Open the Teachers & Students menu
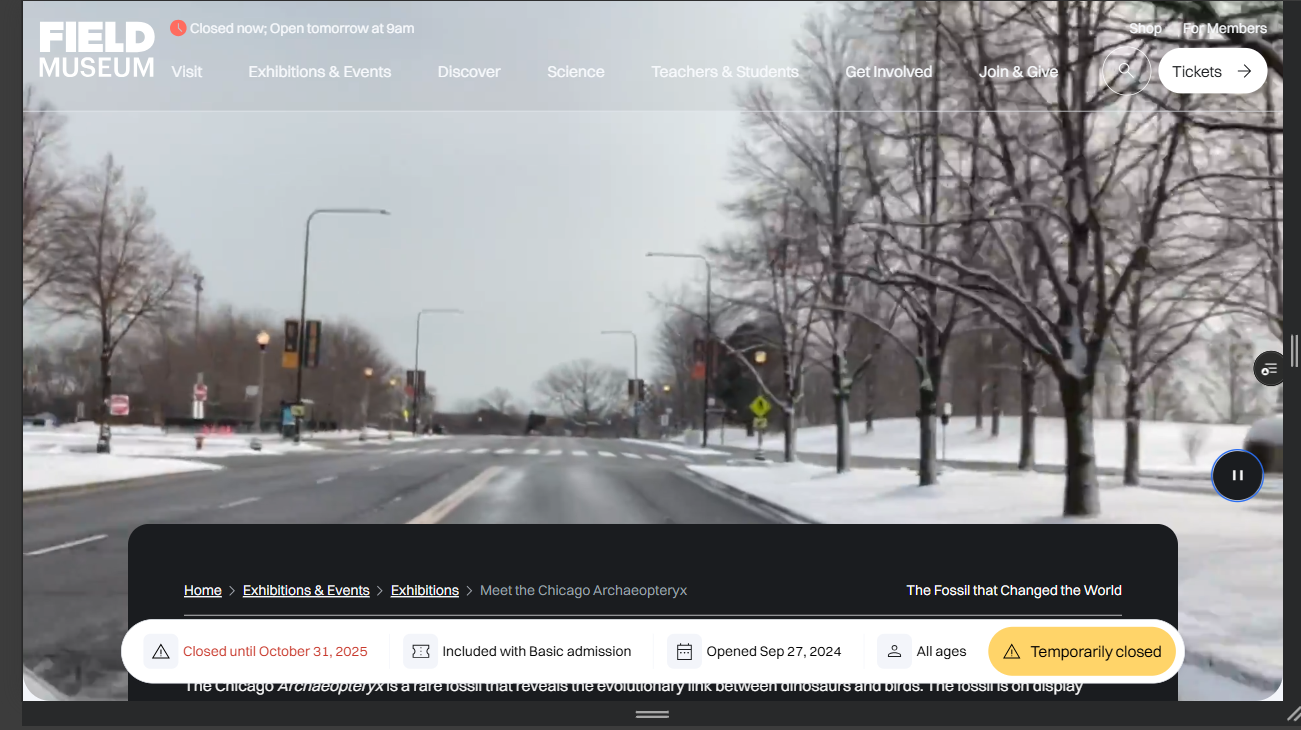Viewport: 1301px width, 730px height. 725,72
